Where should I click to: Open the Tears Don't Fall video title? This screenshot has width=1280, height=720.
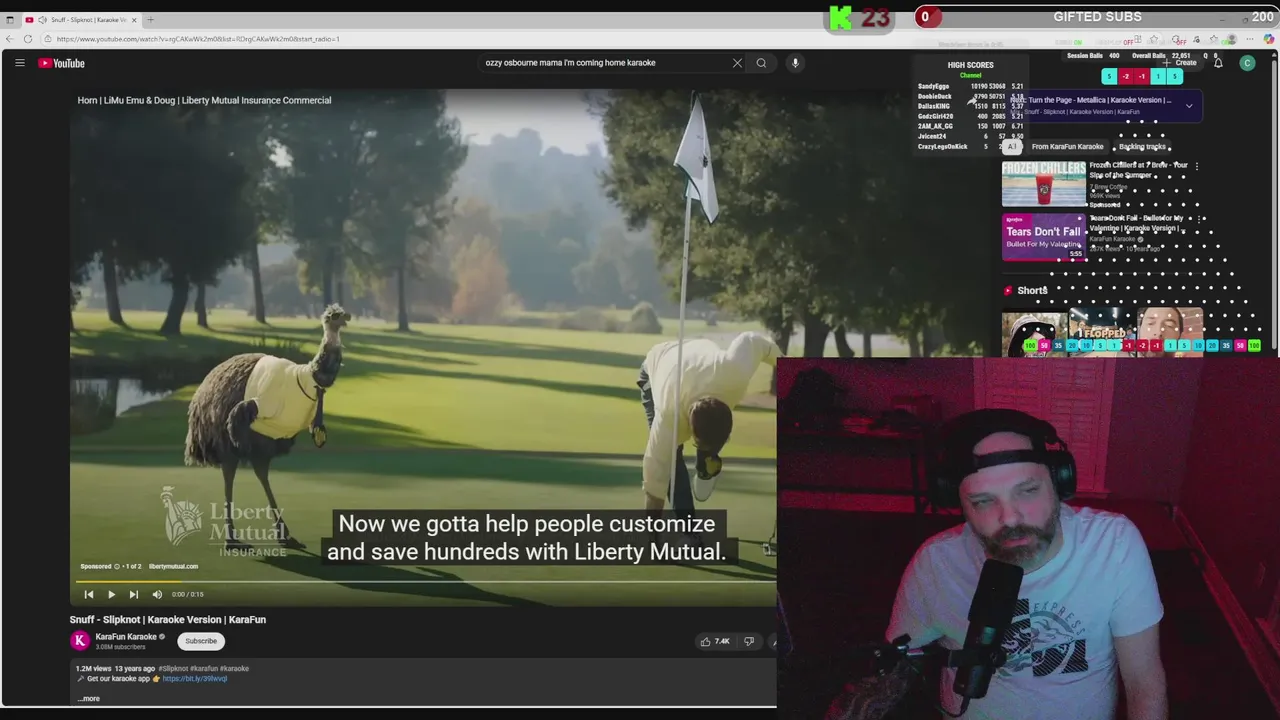[1136, 223]
